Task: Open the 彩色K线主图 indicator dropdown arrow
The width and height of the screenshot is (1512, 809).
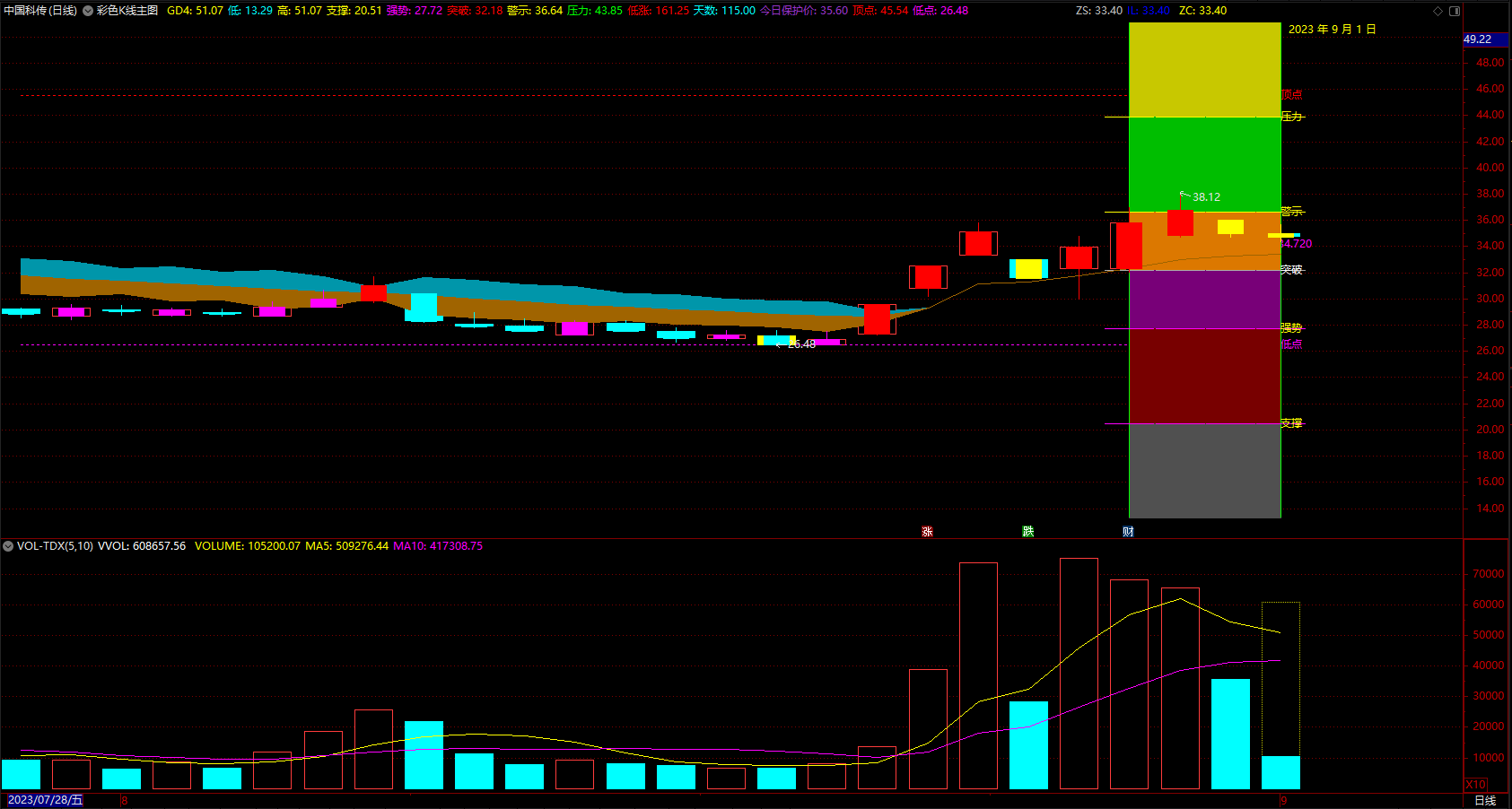Action: click(88, 11)
